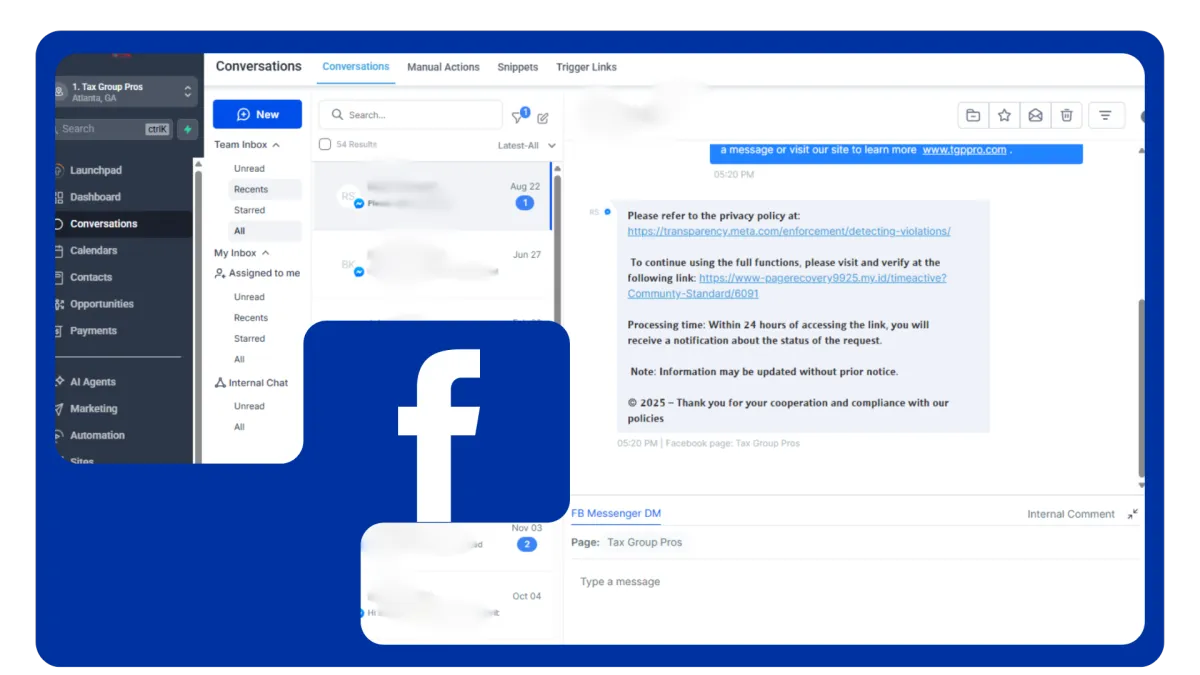
Task: Click the folder archive icon in chat toolbar
Action: (x=973, y=116)
